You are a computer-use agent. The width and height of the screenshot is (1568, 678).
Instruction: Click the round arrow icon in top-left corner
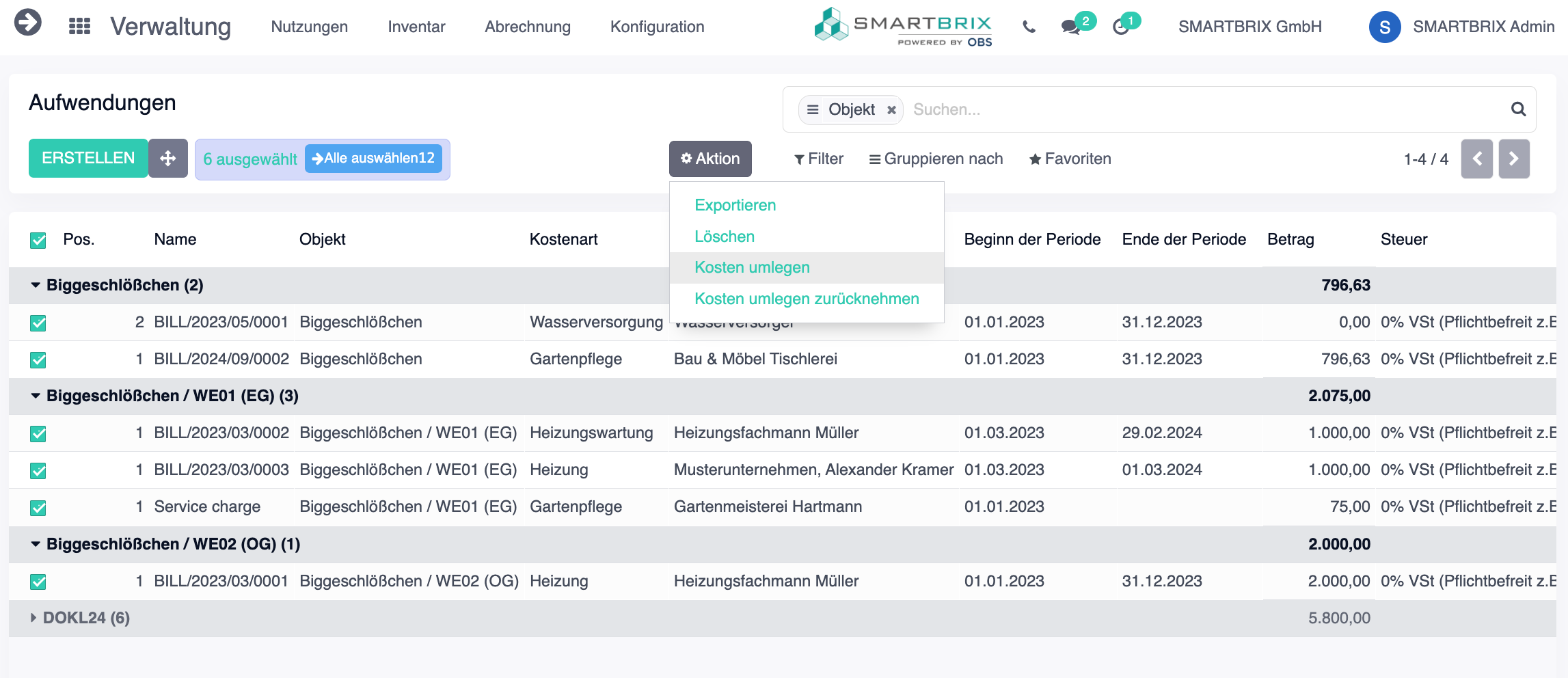(x=28, y=23)
